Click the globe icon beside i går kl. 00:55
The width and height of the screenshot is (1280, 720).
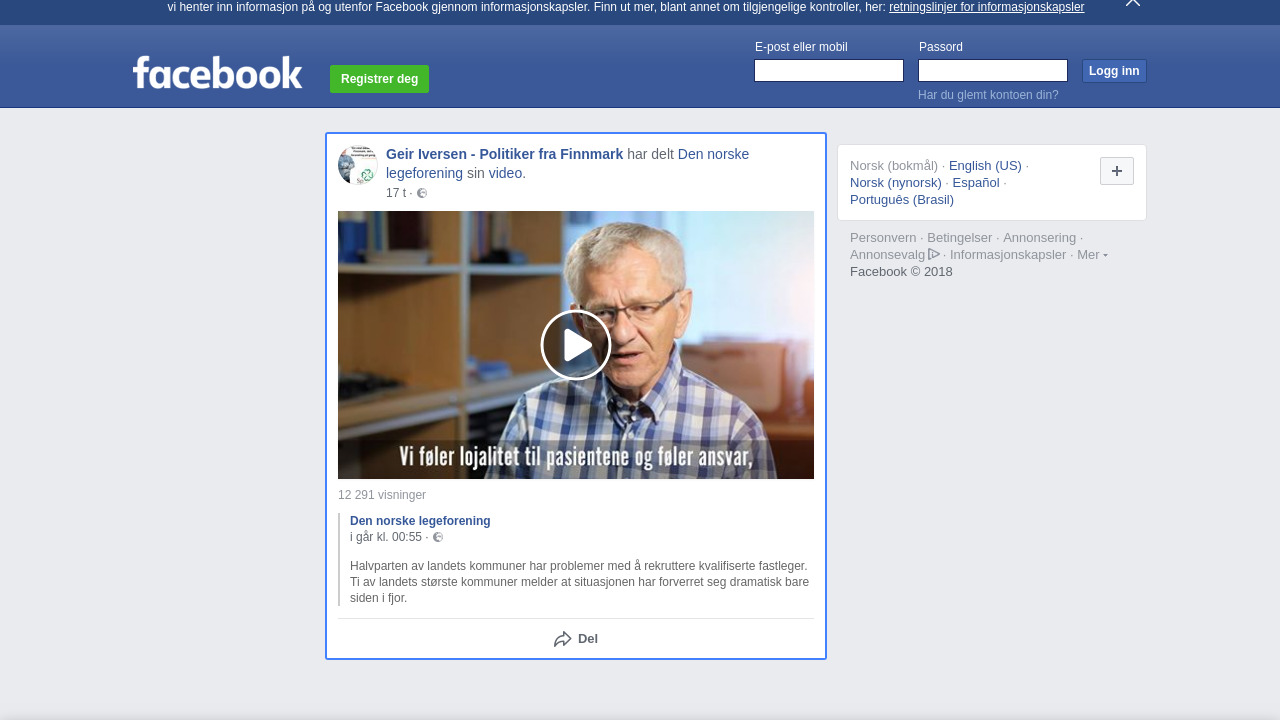(x=438, y=537)
